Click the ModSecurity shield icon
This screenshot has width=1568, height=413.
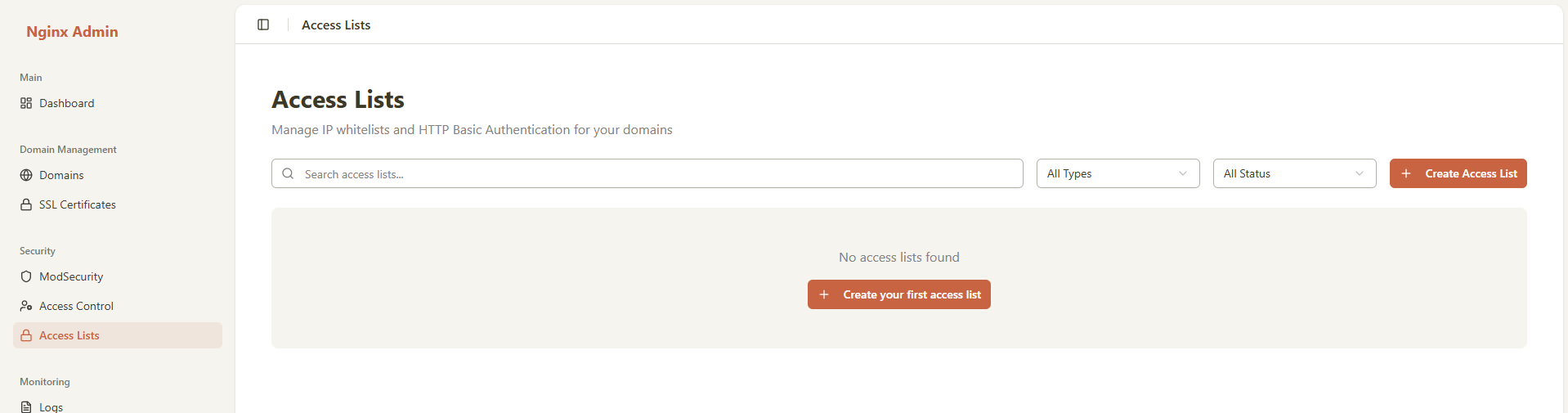click(26, 276)
